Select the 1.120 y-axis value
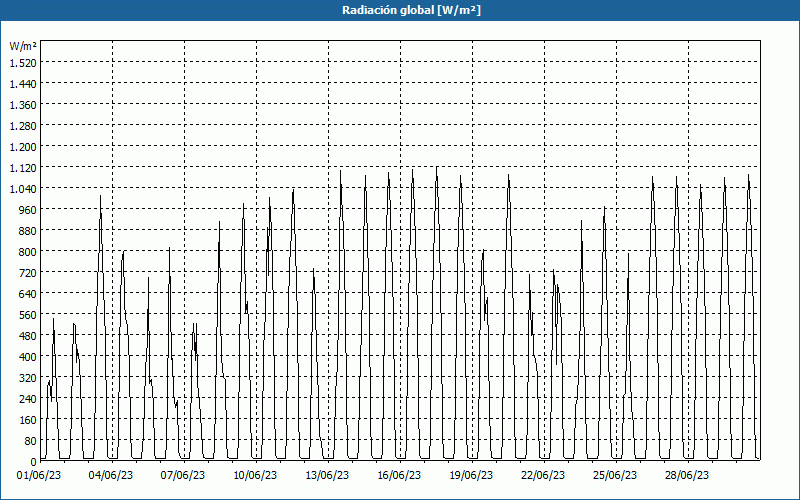800x500 pixels. tap(23, 168)
